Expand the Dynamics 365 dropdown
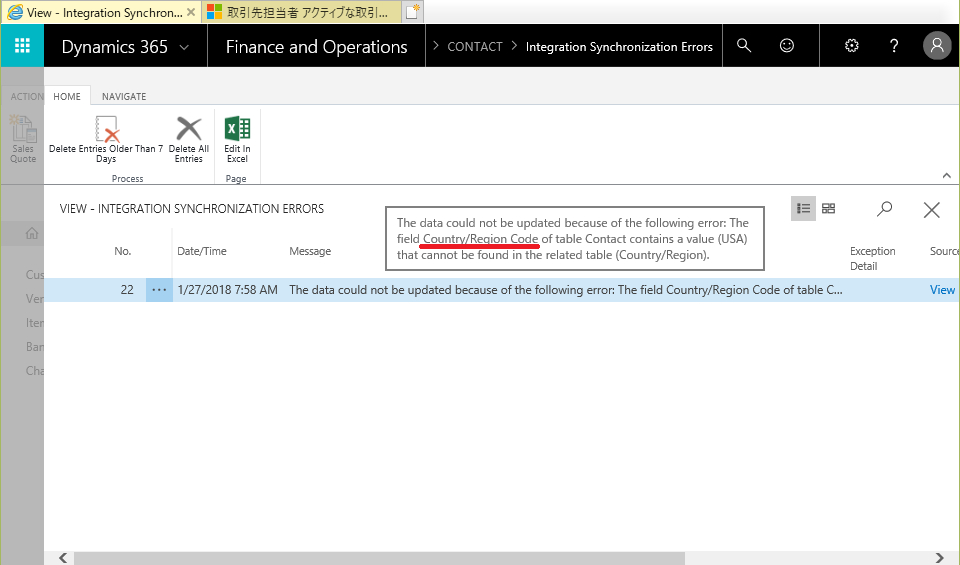This screenshot has height=565, width=960. (x=184, y=47)
